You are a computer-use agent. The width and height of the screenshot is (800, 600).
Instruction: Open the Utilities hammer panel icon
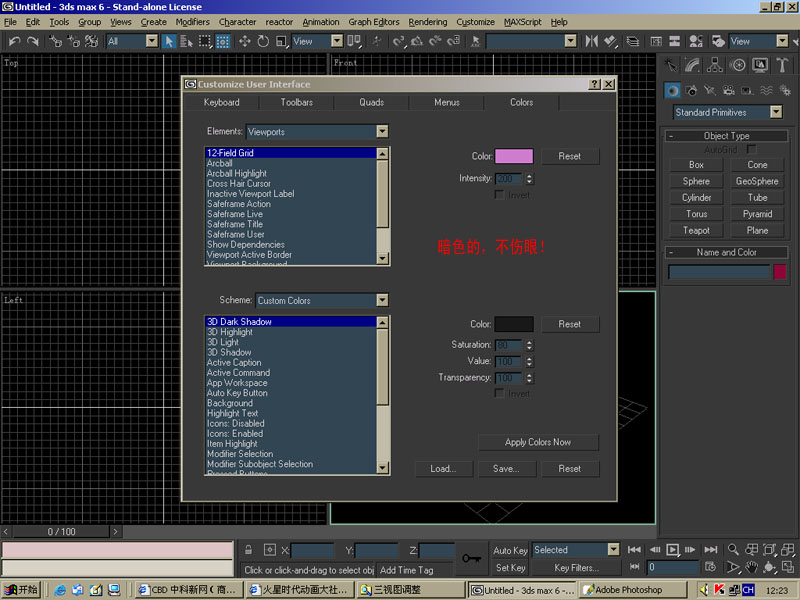(782, 65)
